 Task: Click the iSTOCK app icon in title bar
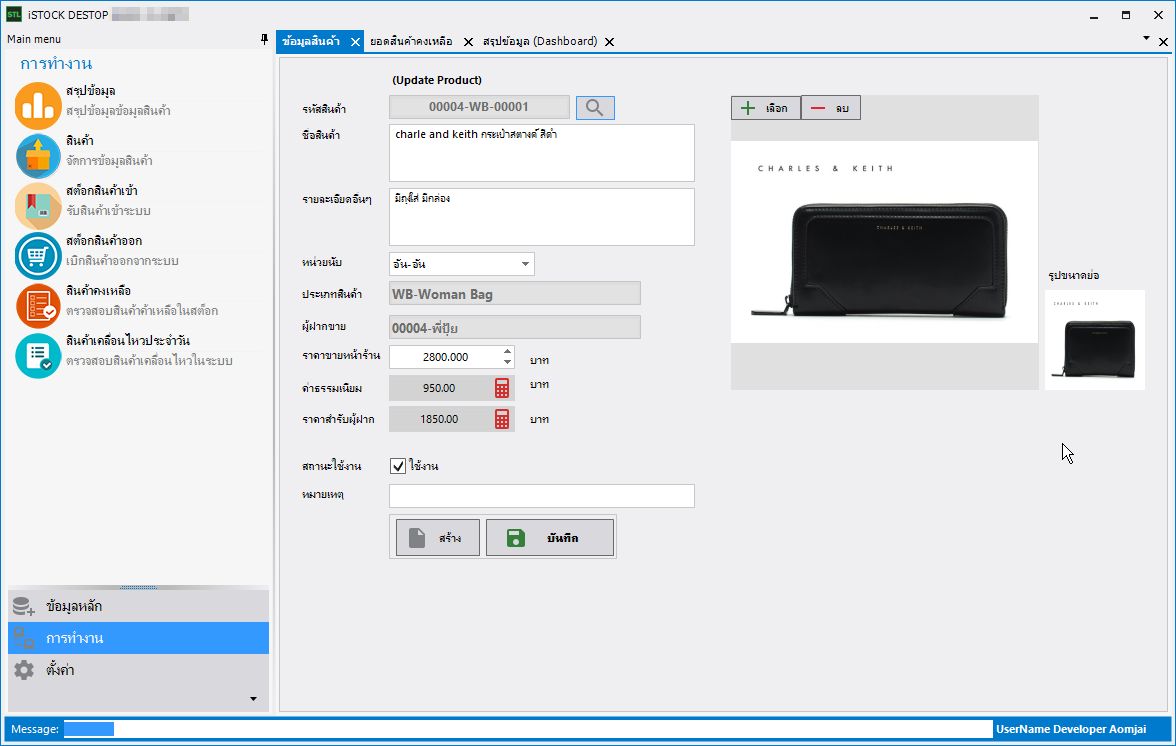click(14, 14)
